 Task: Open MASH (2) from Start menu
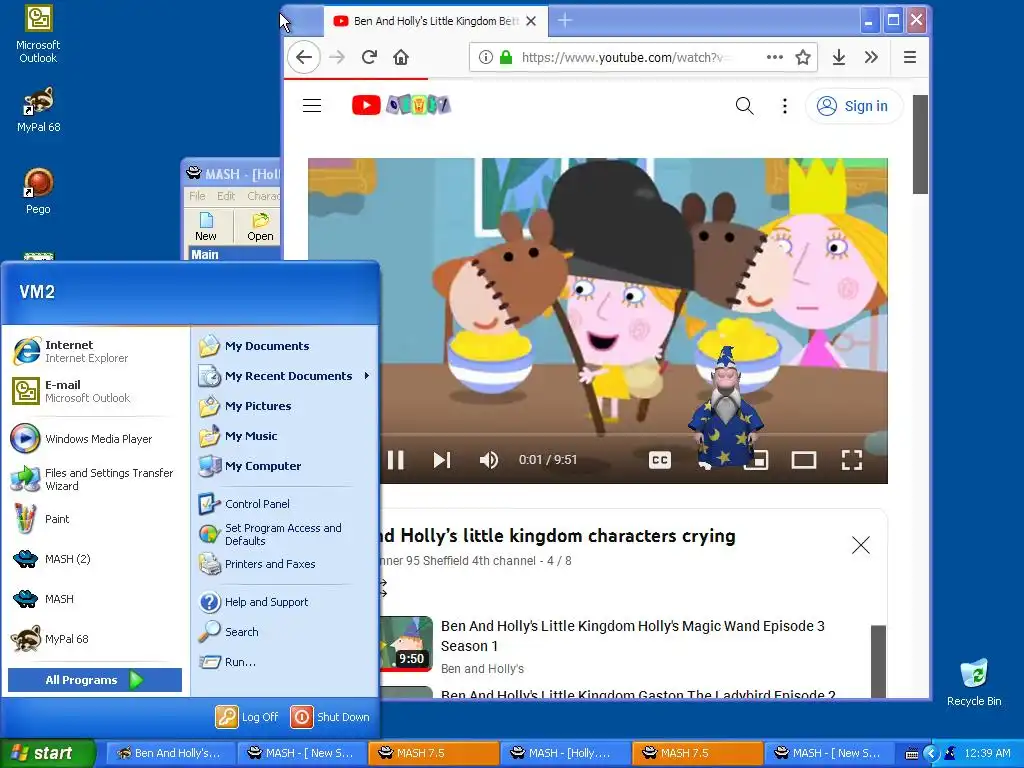97,559
